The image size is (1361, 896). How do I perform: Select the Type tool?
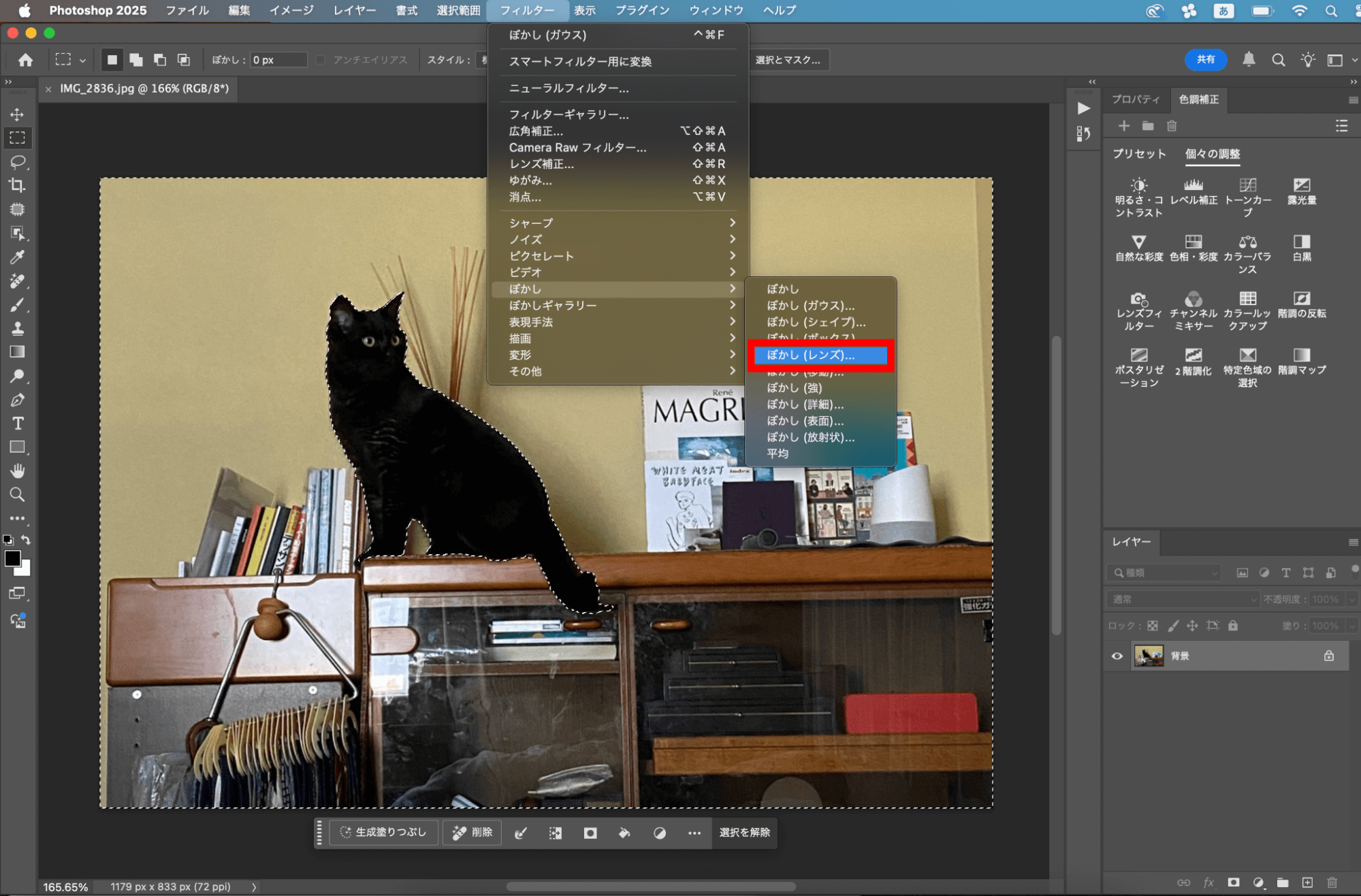[18, 423]
